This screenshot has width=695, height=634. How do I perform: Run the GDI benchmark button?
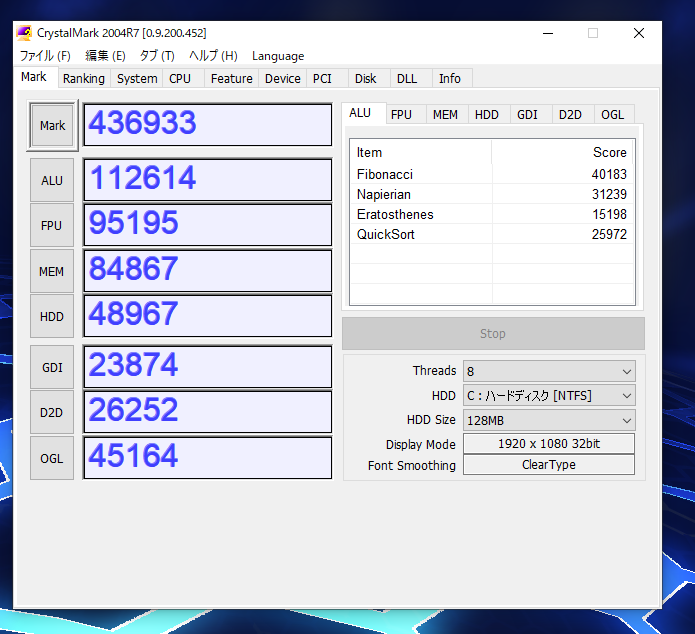[x=52, y=368]
